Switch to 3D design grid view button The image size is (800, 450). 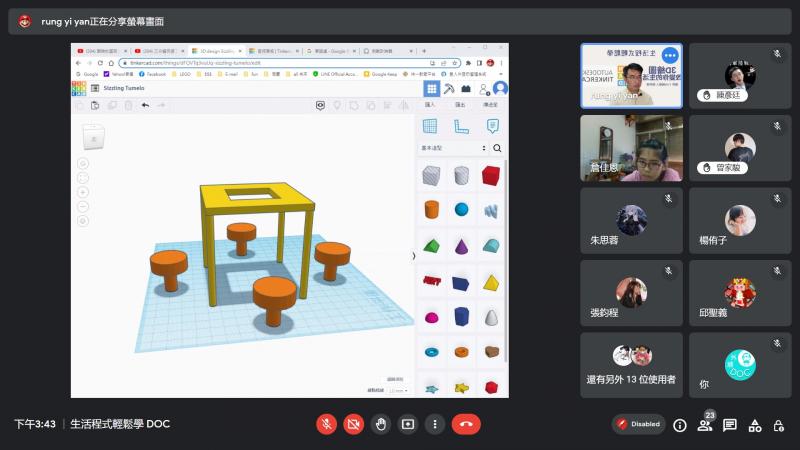coord(432,89)
